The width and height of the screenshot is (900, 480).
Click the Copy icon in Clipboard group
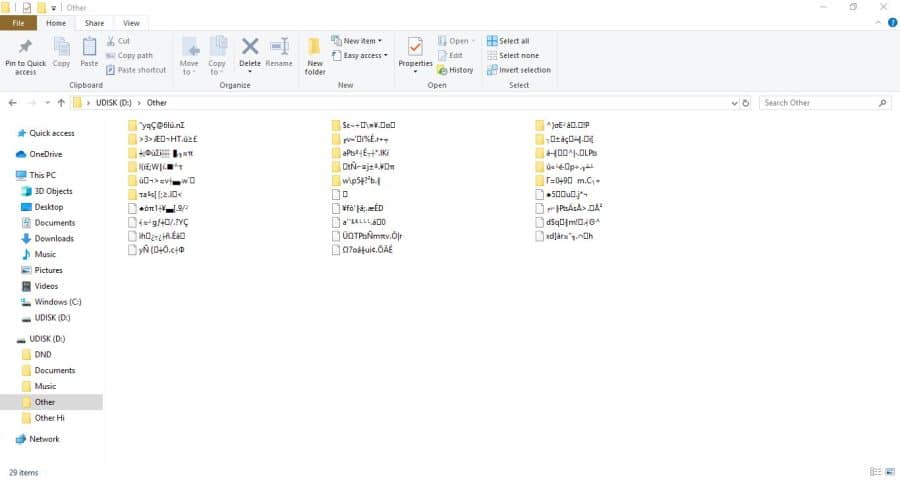[x=61, y=46]
